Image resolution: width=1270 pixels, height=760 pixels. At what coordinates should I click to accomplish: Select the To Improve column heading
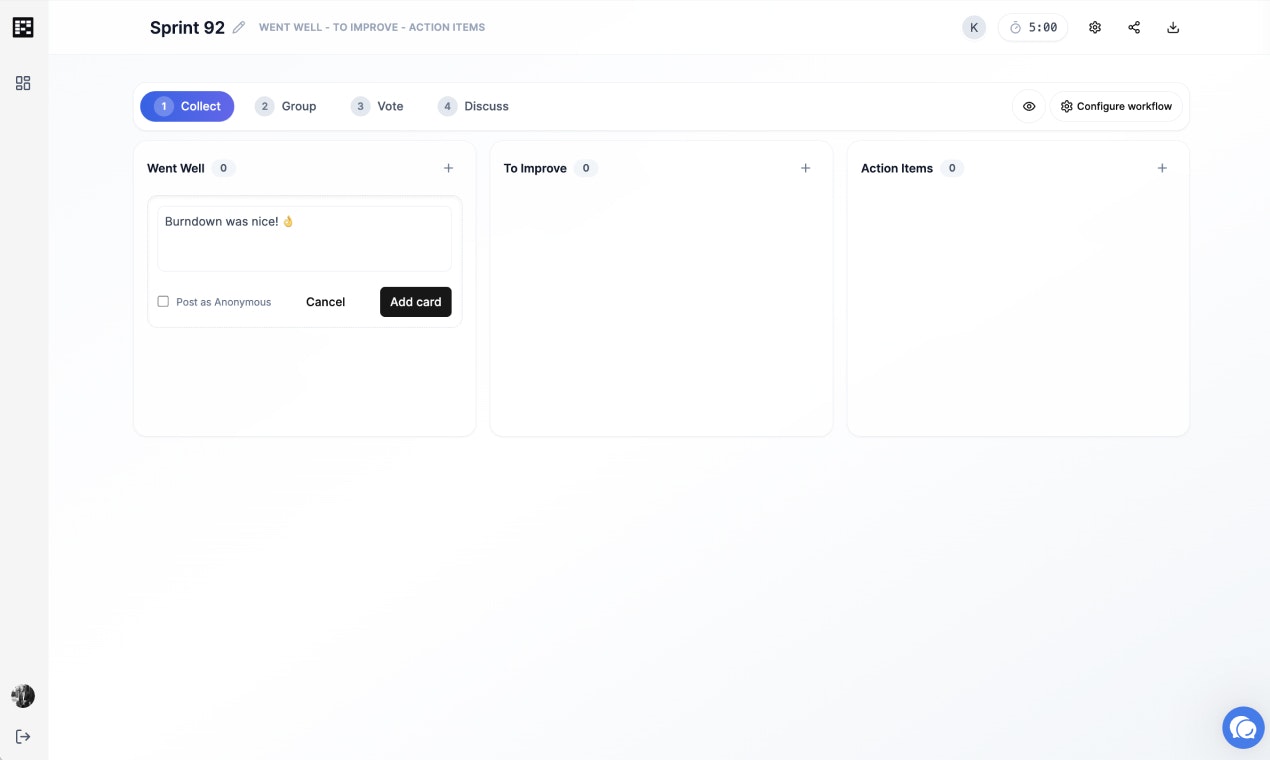pyautogui.click(x=535, y=168)
